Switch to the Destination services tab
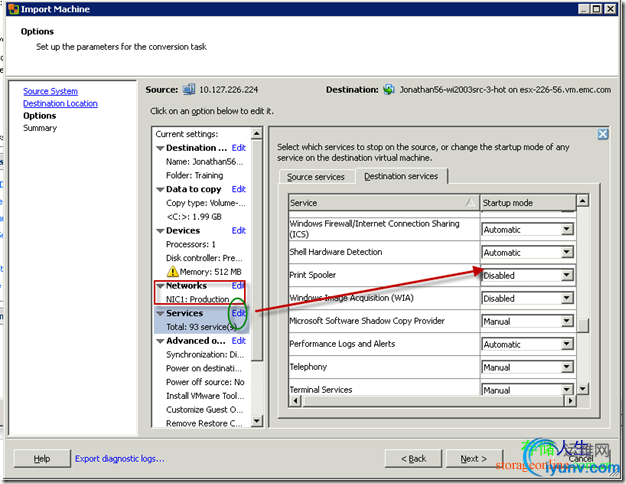Image resolution: width=626 pixels, height=484 pixels. (x=401, y=176)
